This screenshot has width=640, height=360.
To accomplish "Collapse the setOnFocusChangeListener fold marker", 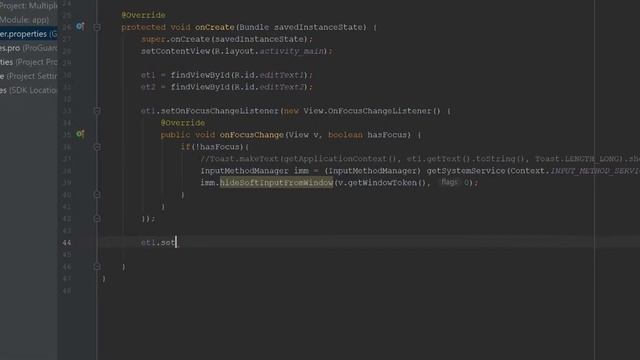I will click(97, 111).
